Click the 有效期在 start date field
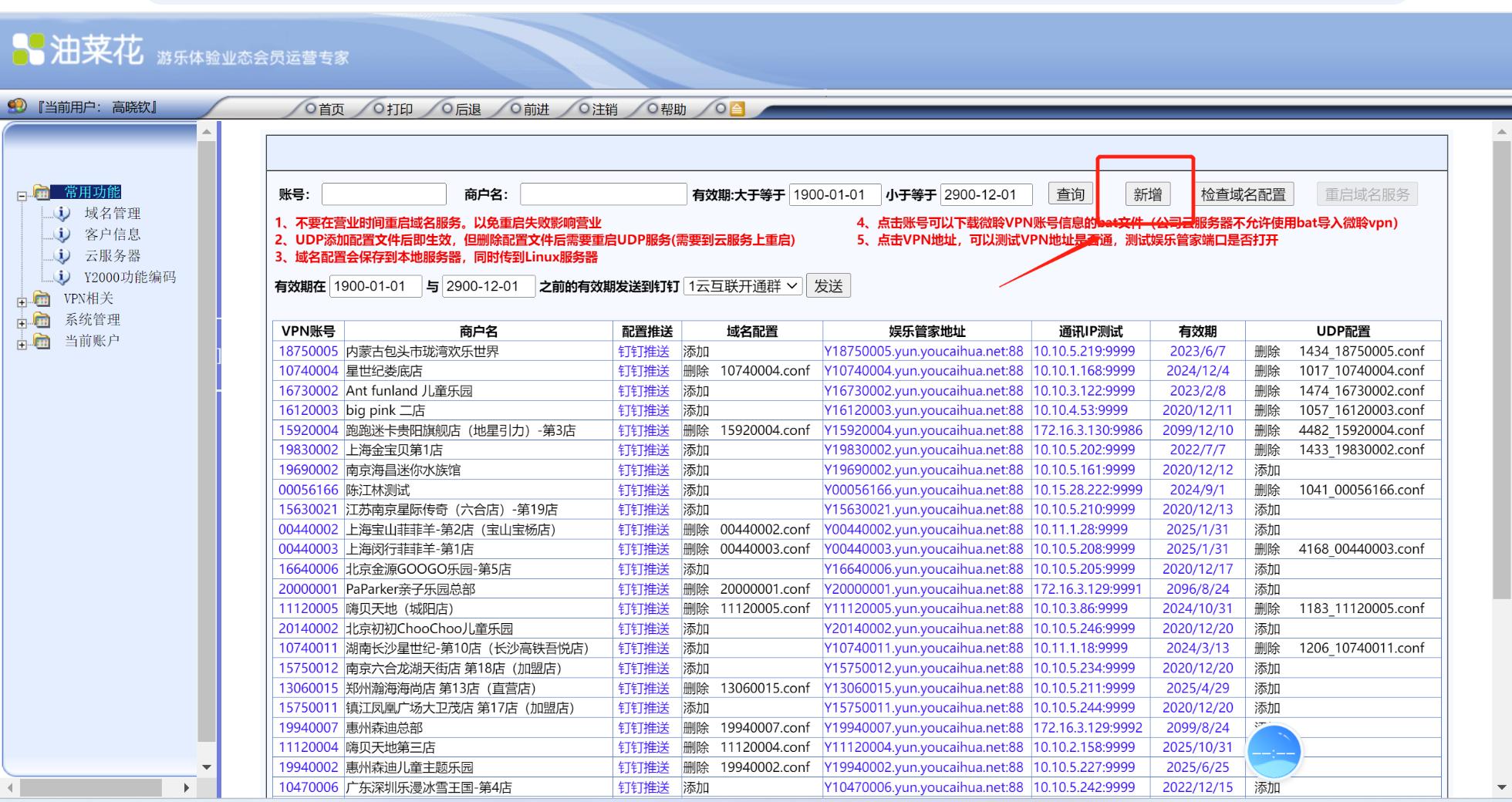This screenshot has height=802, width=1512. pos(376,286)
